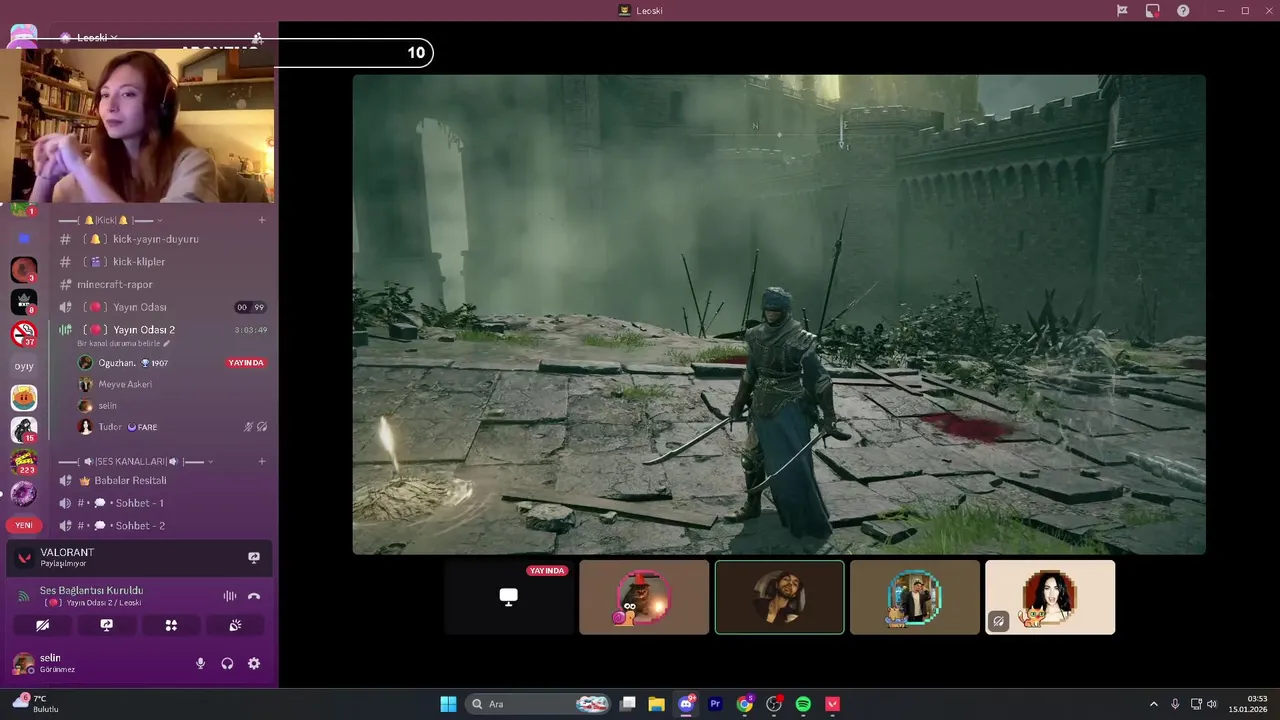This screenshot has height=720, width=1280.
Task: Open the red server icon with badge 3
Action: click(24, 269)
